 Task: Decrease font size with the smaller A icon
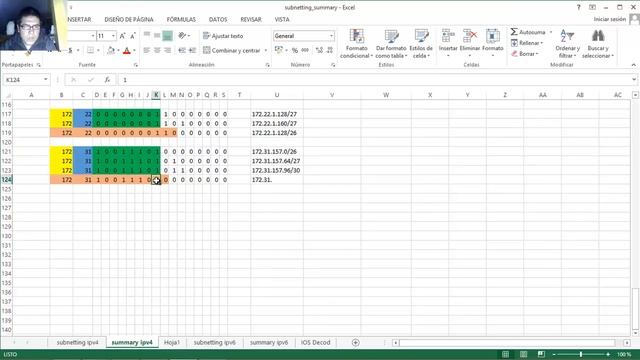tap(133, 36)
